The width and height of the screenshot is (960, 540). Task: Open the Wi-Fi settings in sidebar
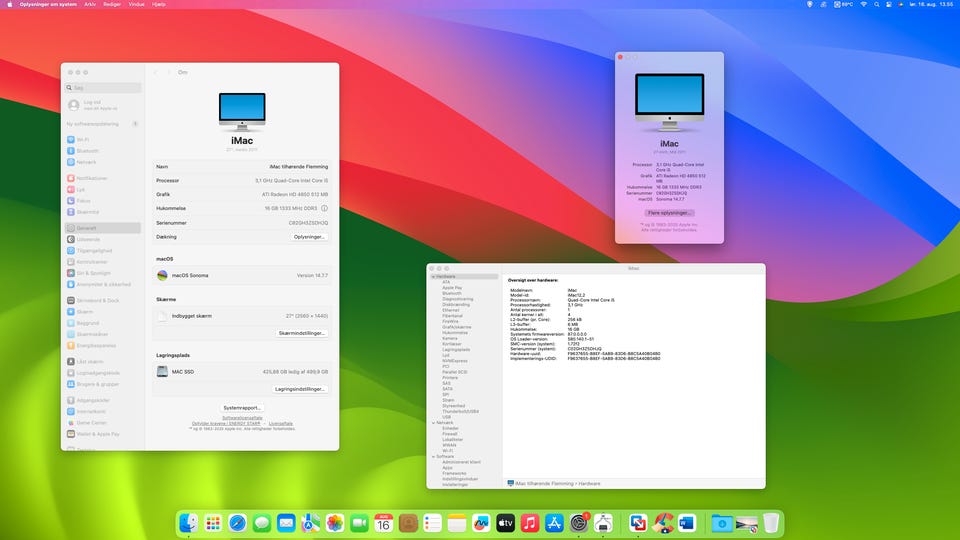point(83,139)
